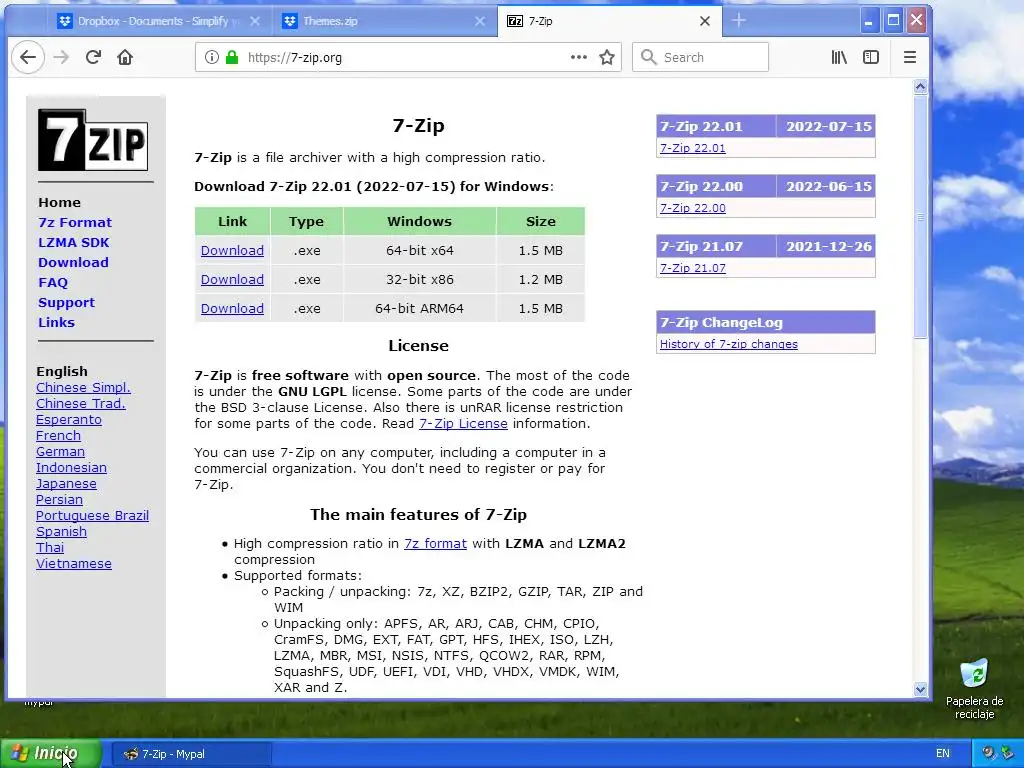This screenshot has width=1024, height=768.
Task: Open the 7-Zip 22.00 news link
Action: tap(692, 208)
